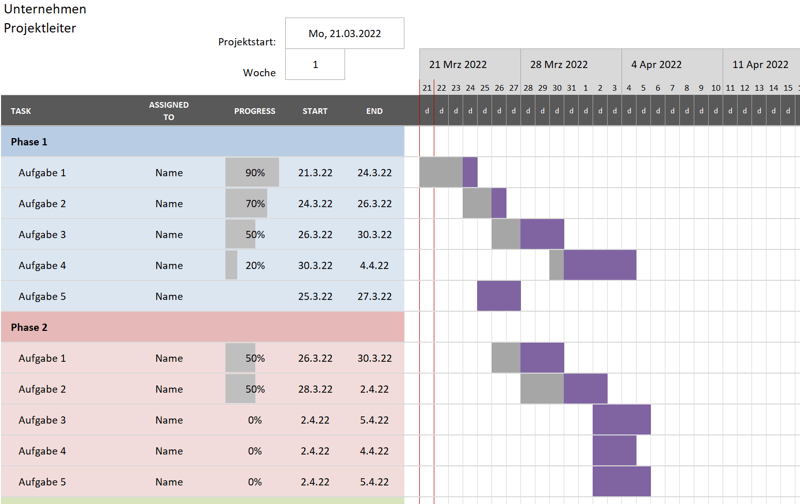Select the START column header

(315, 111)
